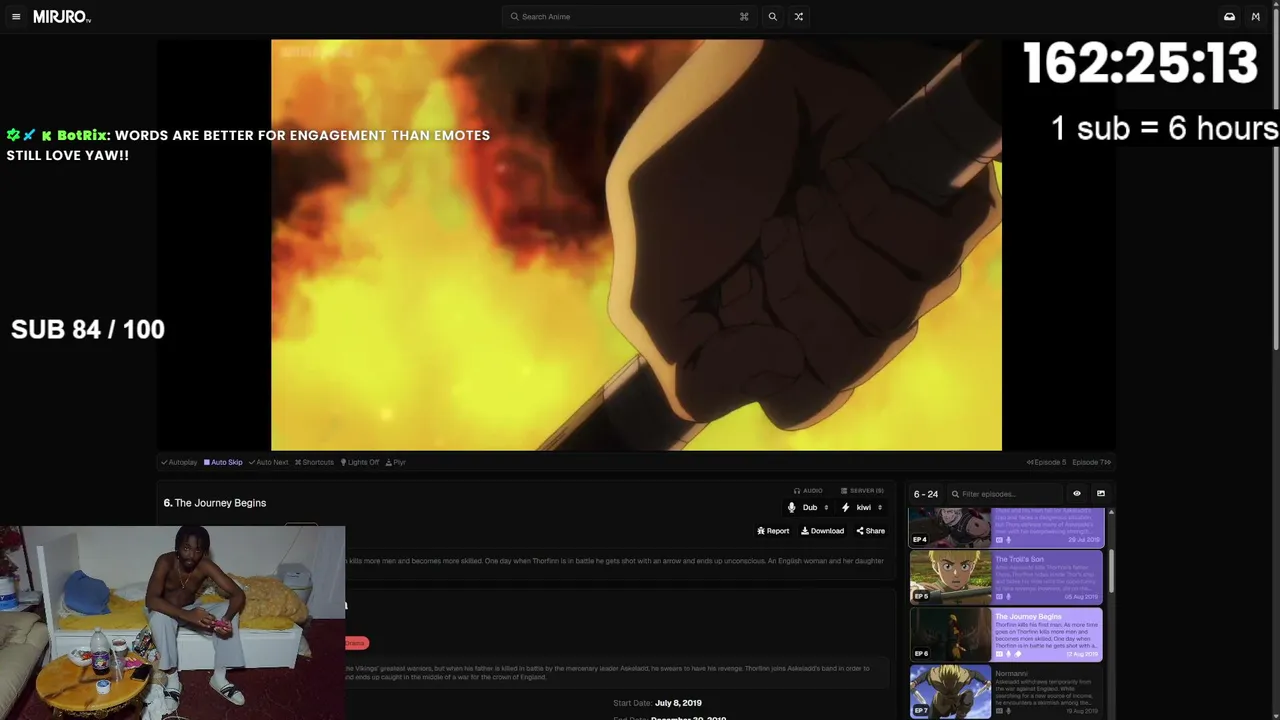This screenshot has width=1280, height=720.
Task: Click 'Normanni' episode title text
Action: [x=1012, y=674]
